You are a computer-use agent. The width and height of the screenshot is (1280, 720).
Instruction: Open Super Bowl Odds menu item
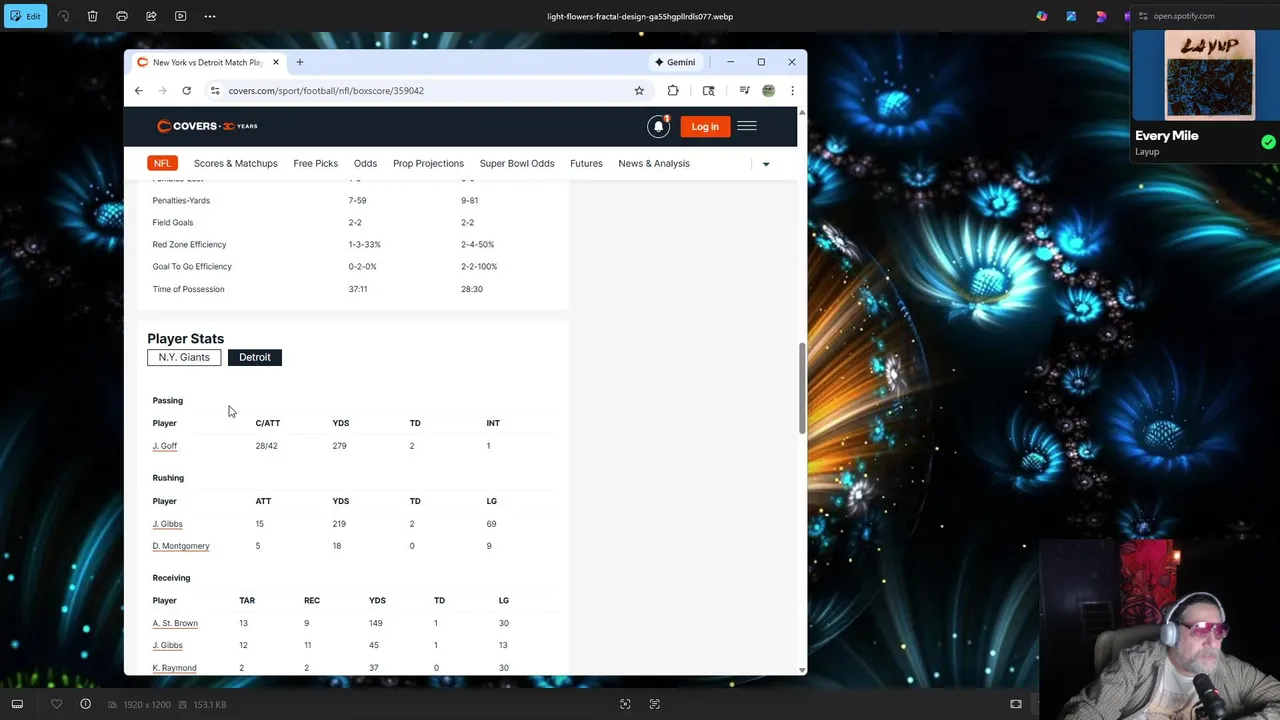point(517,163)
